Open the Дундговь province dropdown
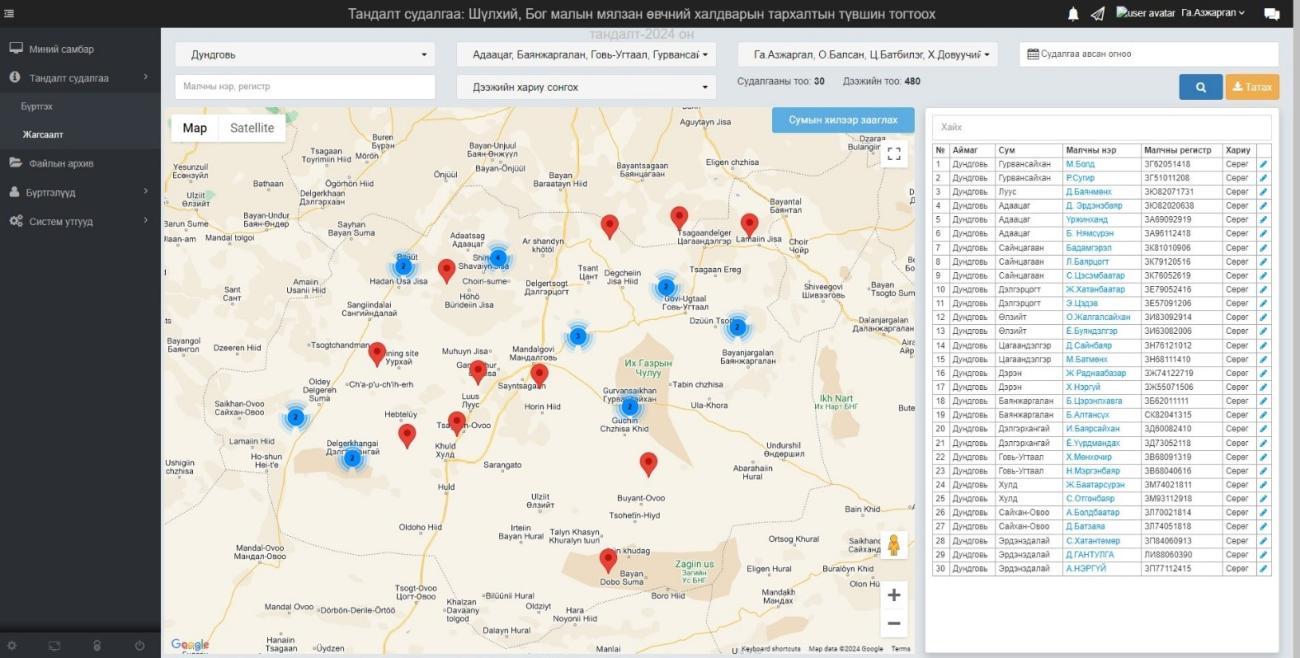This screenshot has width=1300, height=658. [305, 55]
